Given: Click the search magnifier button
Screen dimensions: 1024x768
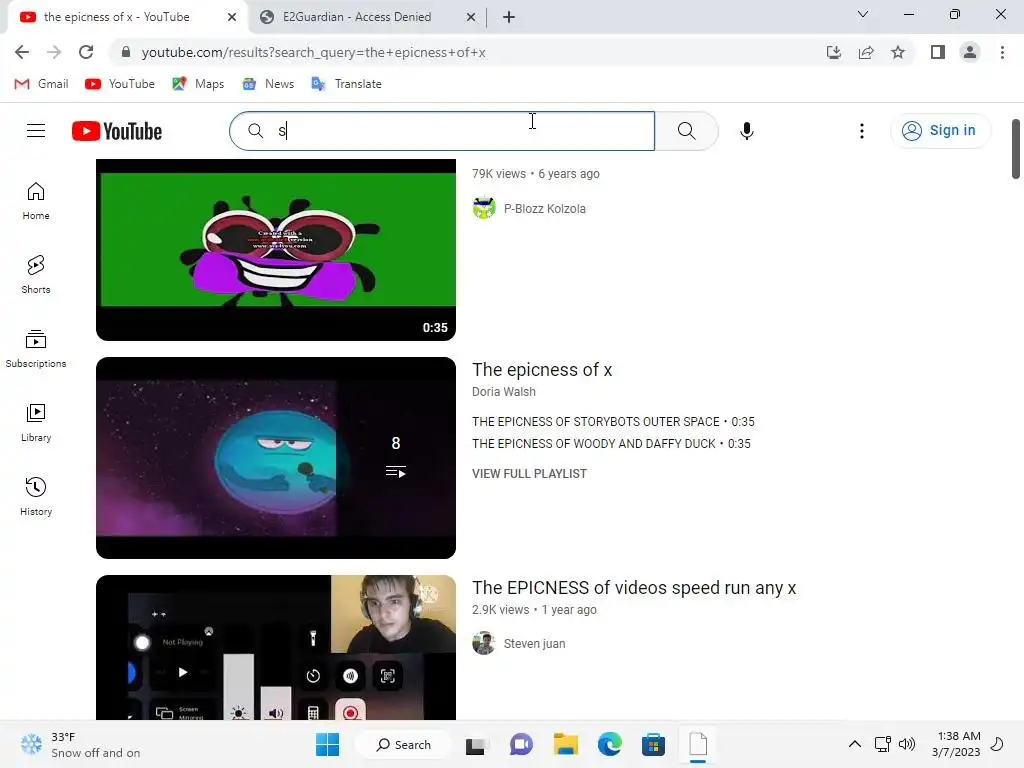Looking at the screenshot, I should 686,131.
